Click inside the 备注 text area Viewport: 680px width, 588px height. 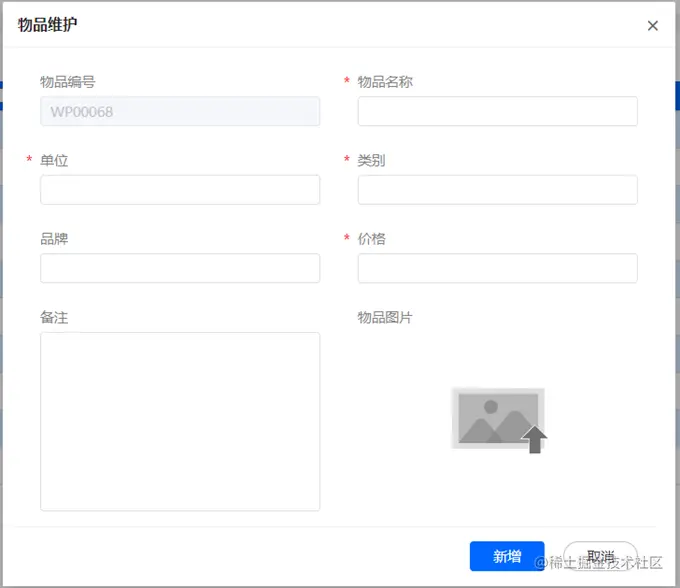[180, 421]
